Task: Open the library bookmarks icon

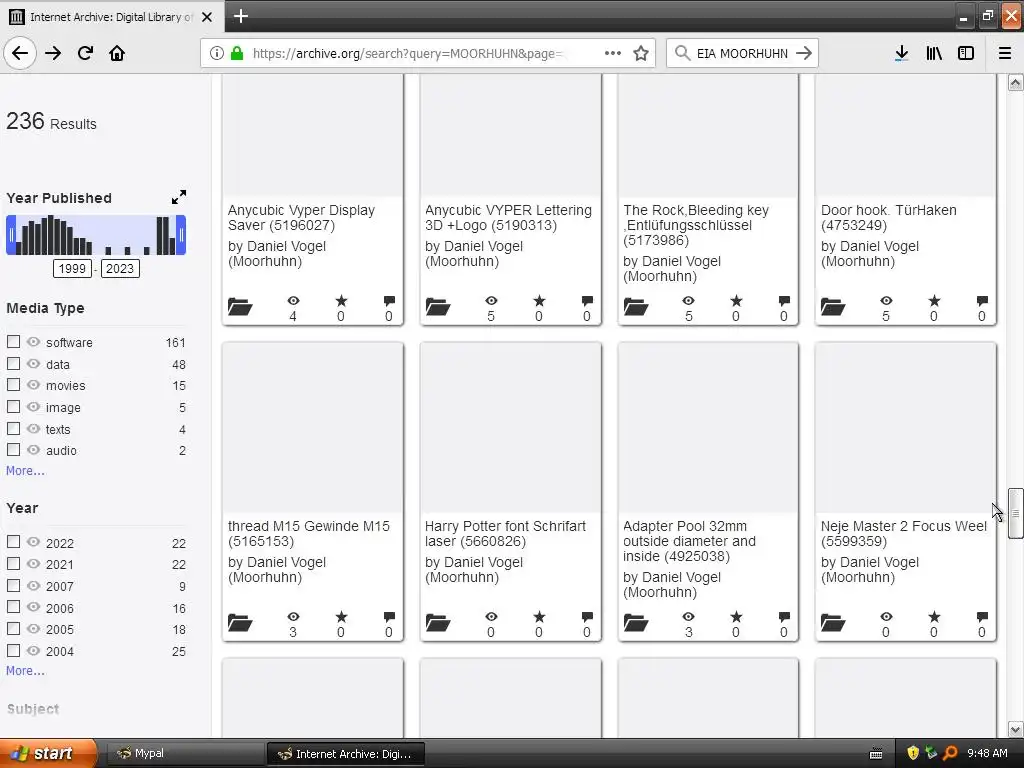Action: click(x=934, y=53)
